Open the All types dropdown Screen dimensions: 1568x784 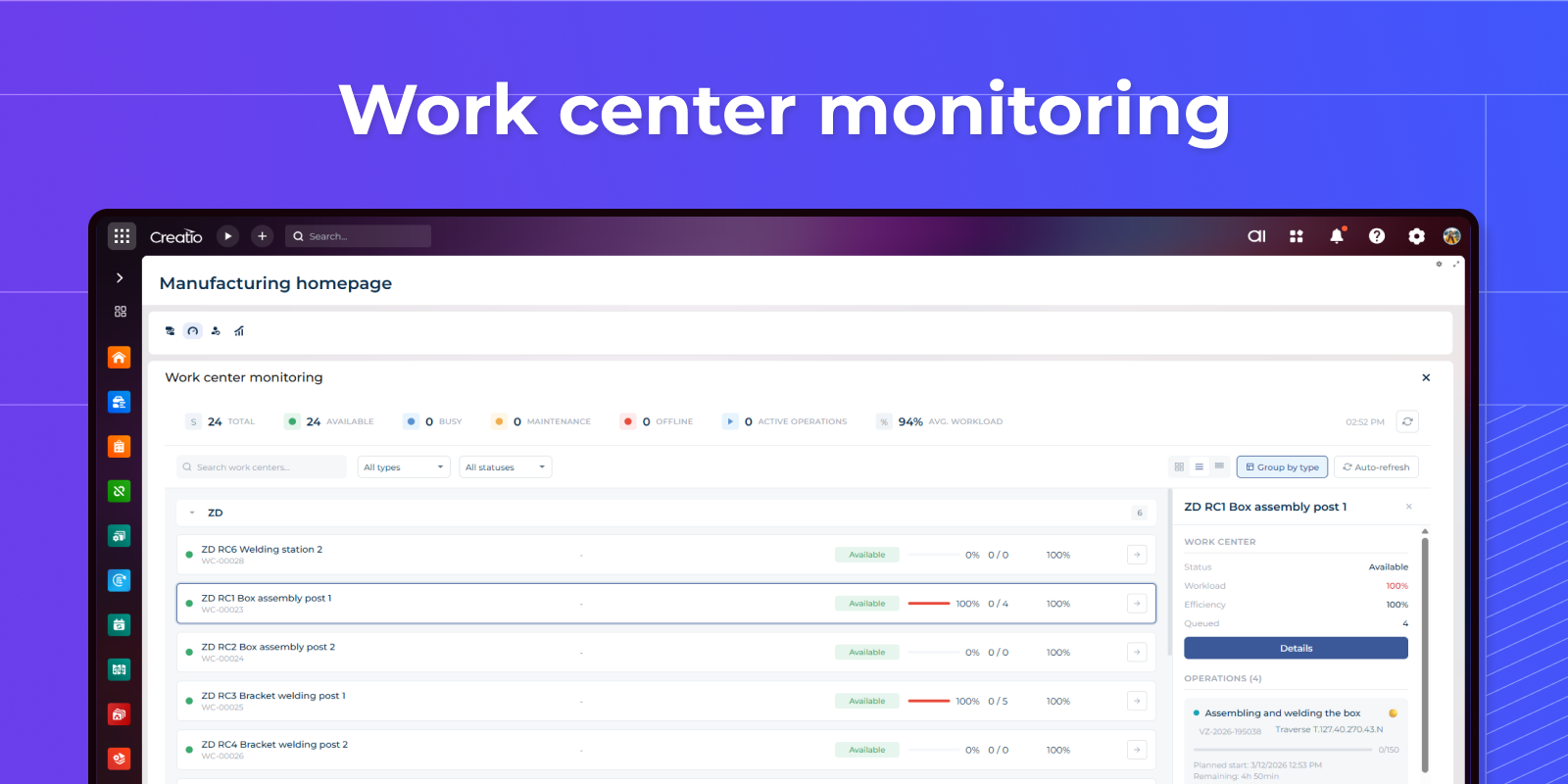(x=403, y=467)
